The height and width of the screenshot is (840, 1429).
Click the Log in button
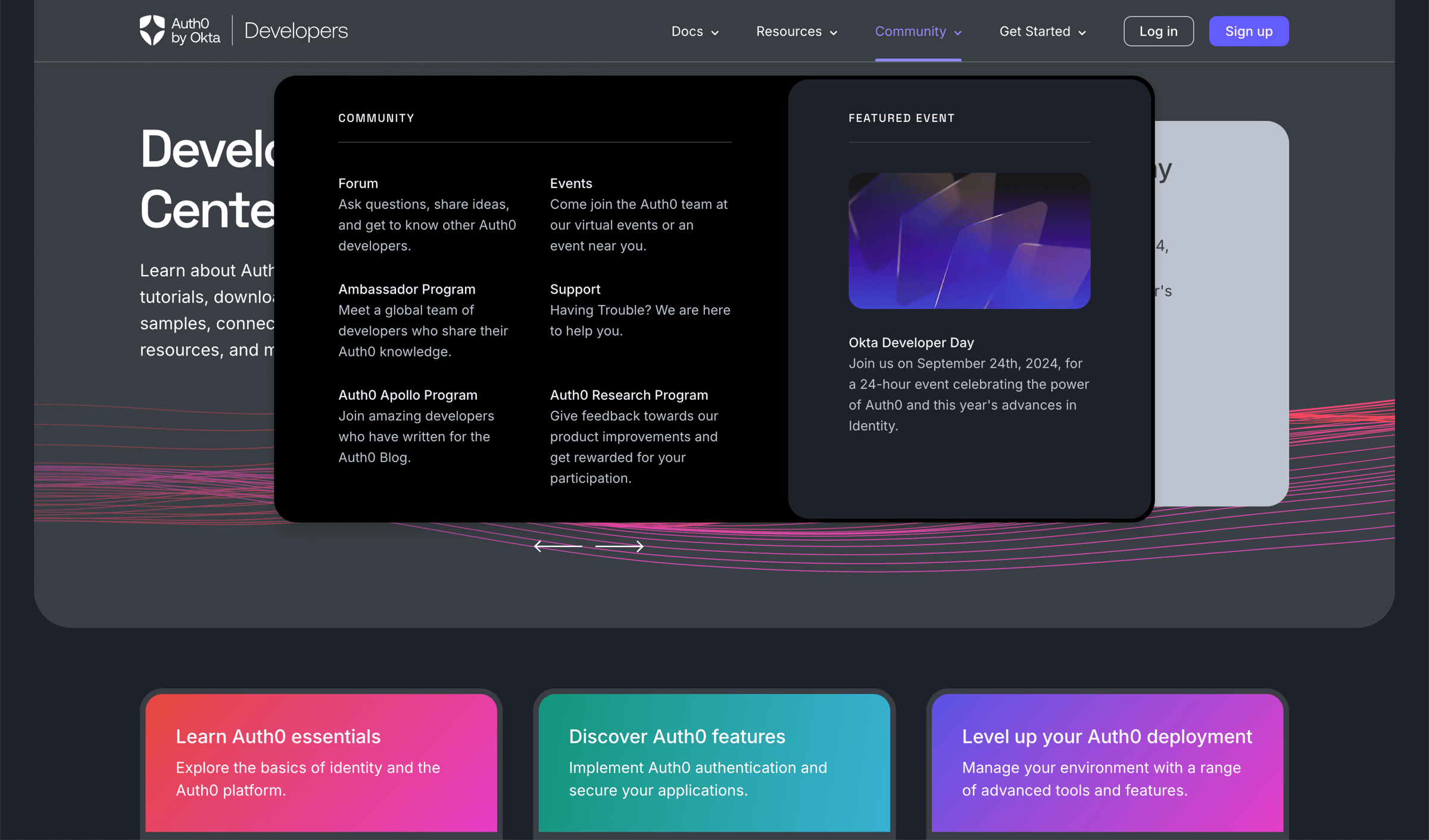tap(1158, 31)
